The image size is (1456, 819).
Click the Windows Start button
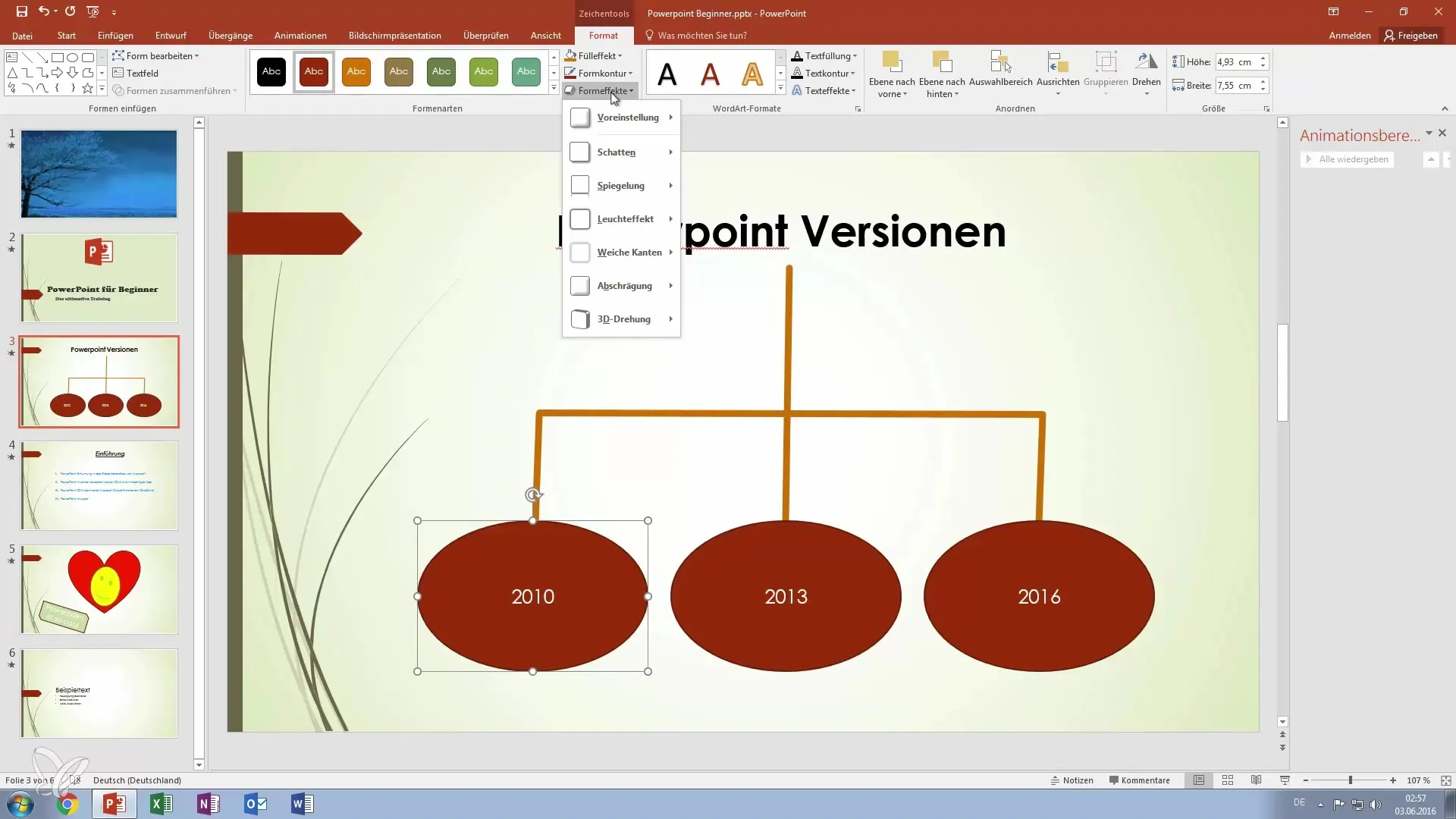[20, 804]
